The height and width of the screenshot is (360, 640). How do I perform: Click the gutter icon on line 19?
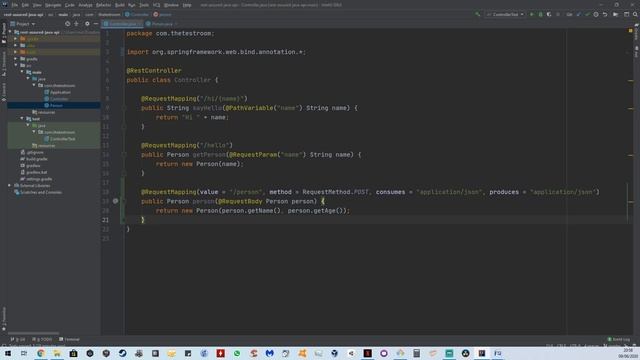(x=116, y=201)
